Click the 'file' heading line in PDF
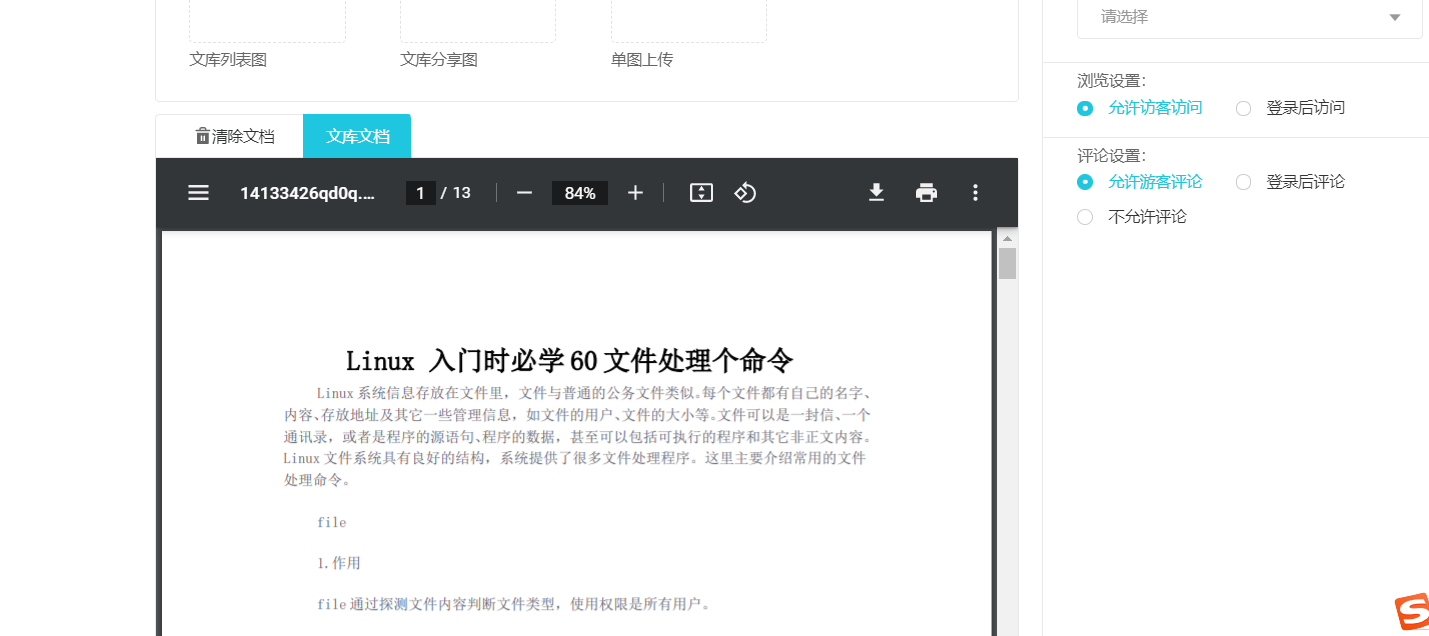The height and width of the screenshot is (636, 1429). click(x=332, y=522)
